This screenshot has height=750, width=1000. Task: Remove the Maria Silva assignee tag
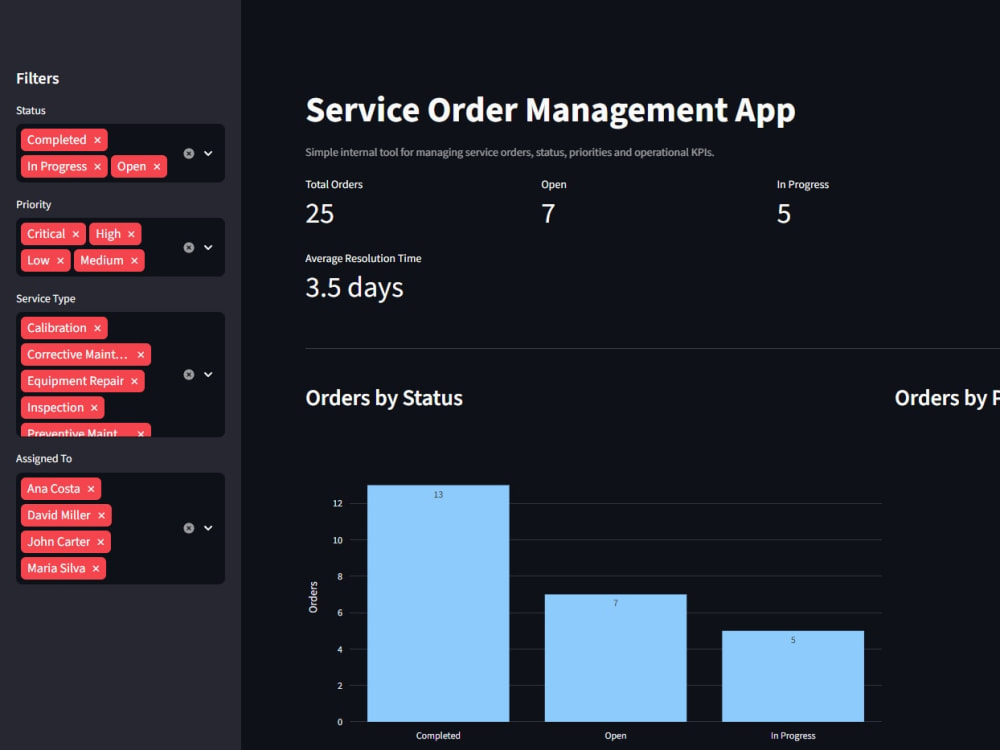(x=96, y=568)
